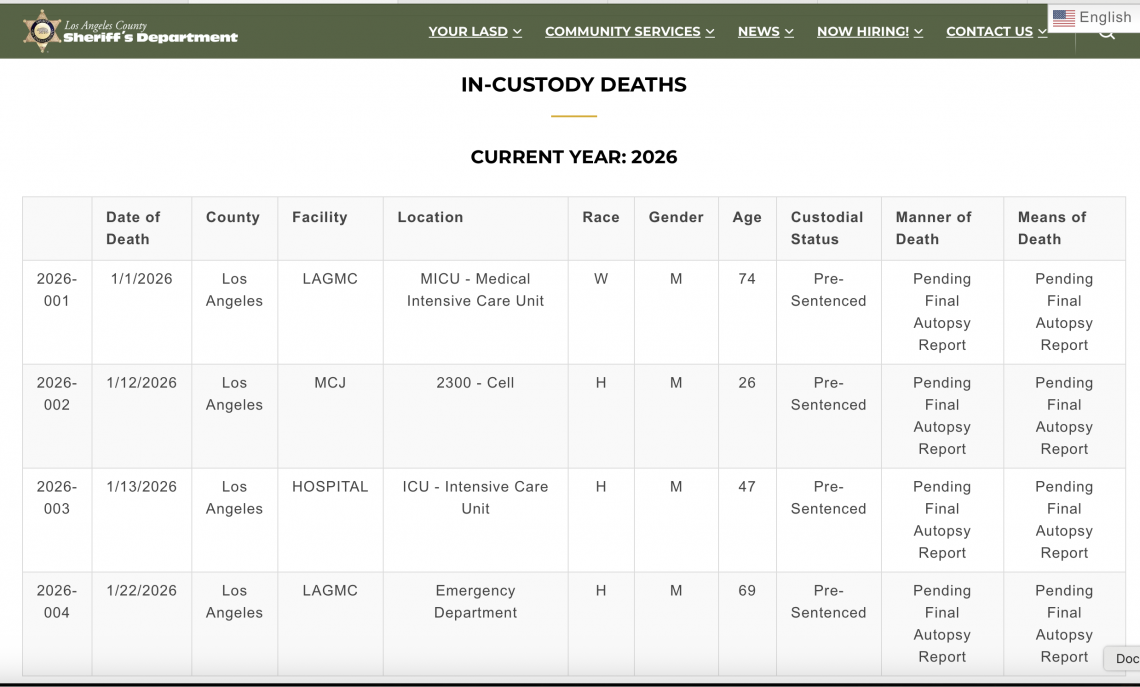The image size is (1140, 687).
Task: Open the English language selector
Action: pos(1093,17)
